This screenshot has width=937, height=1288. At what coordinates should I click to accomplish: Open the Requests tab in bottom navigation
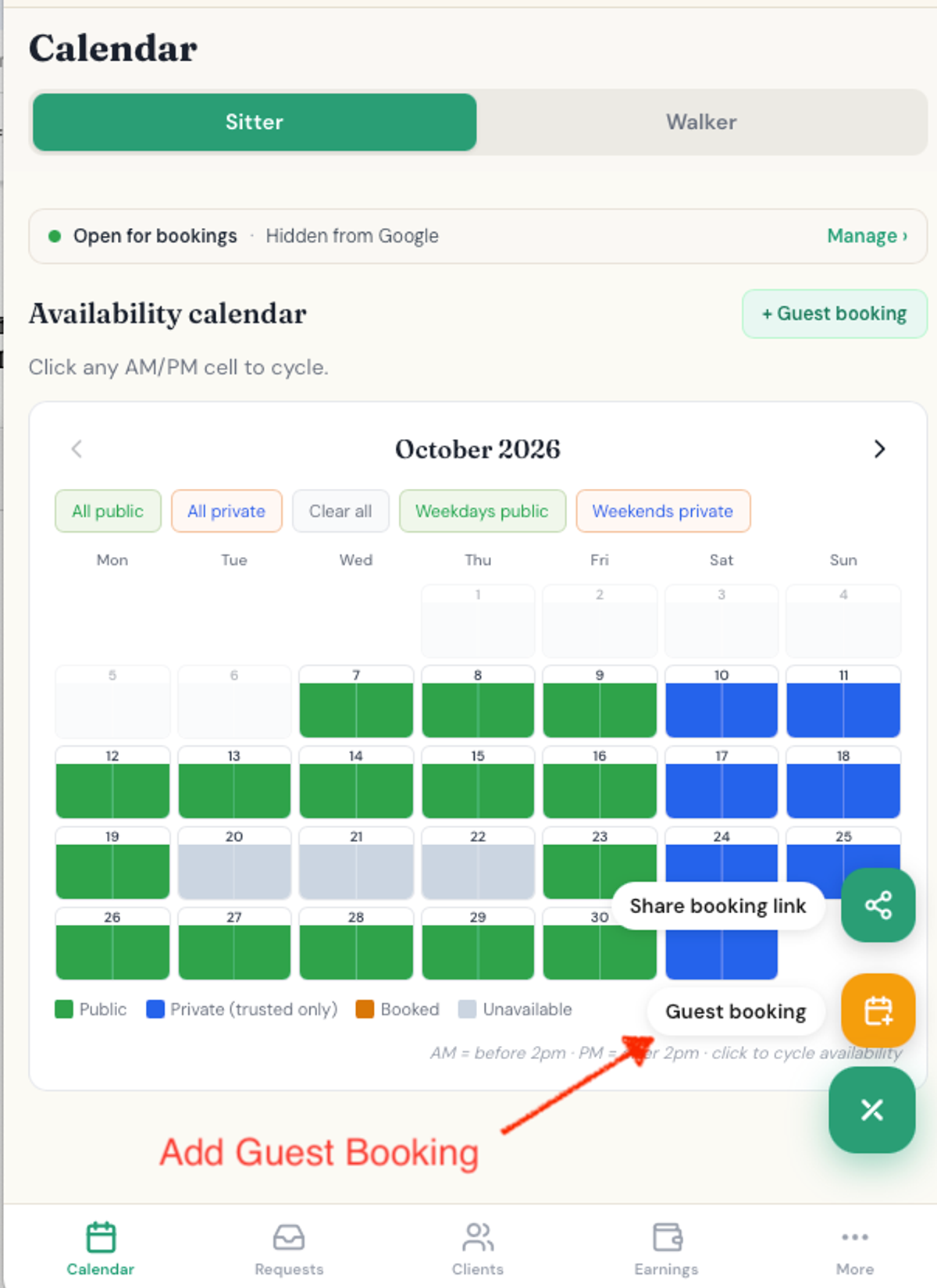[289, 1248]
